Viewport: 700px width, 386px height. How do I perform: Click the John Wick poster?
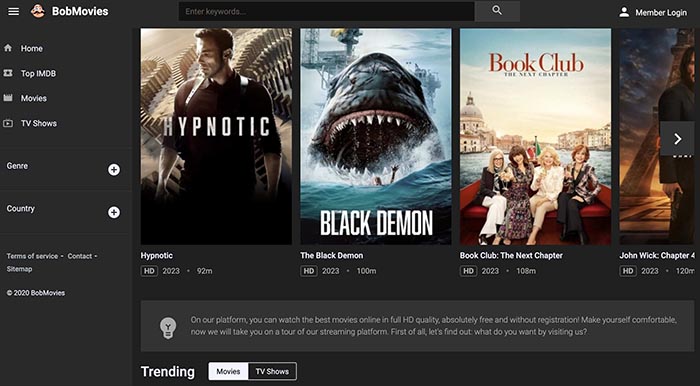coord(657,137)
